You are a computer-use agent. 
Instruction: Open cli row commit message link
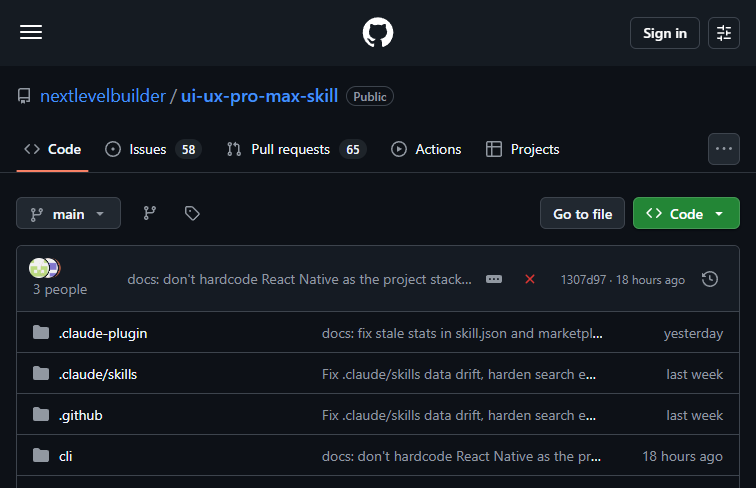tap(461, 456)
